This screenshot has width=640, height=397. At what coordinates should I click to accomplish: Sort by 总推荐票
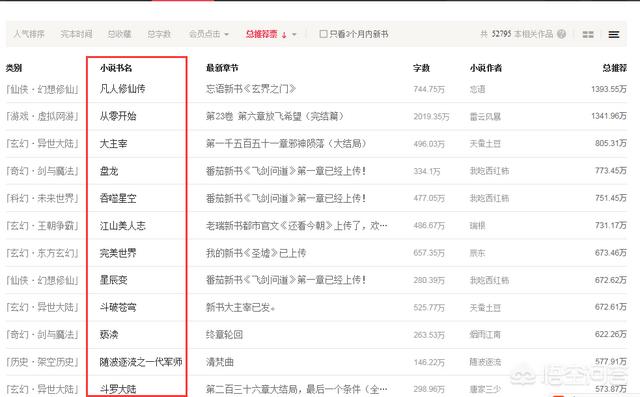coord(261,34)
